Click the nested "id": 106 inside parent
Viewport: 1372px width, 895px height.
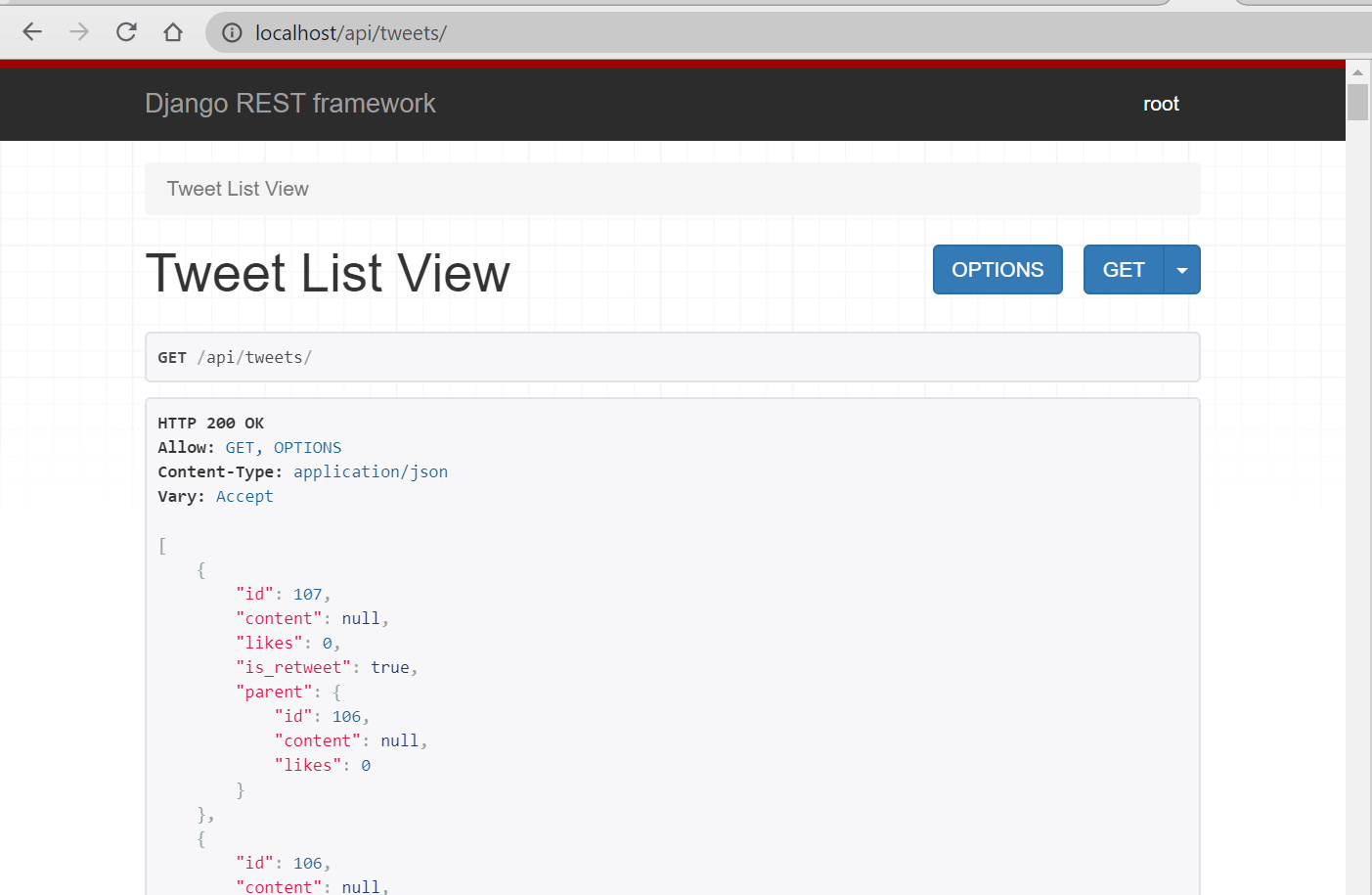(x=322, y=716)
